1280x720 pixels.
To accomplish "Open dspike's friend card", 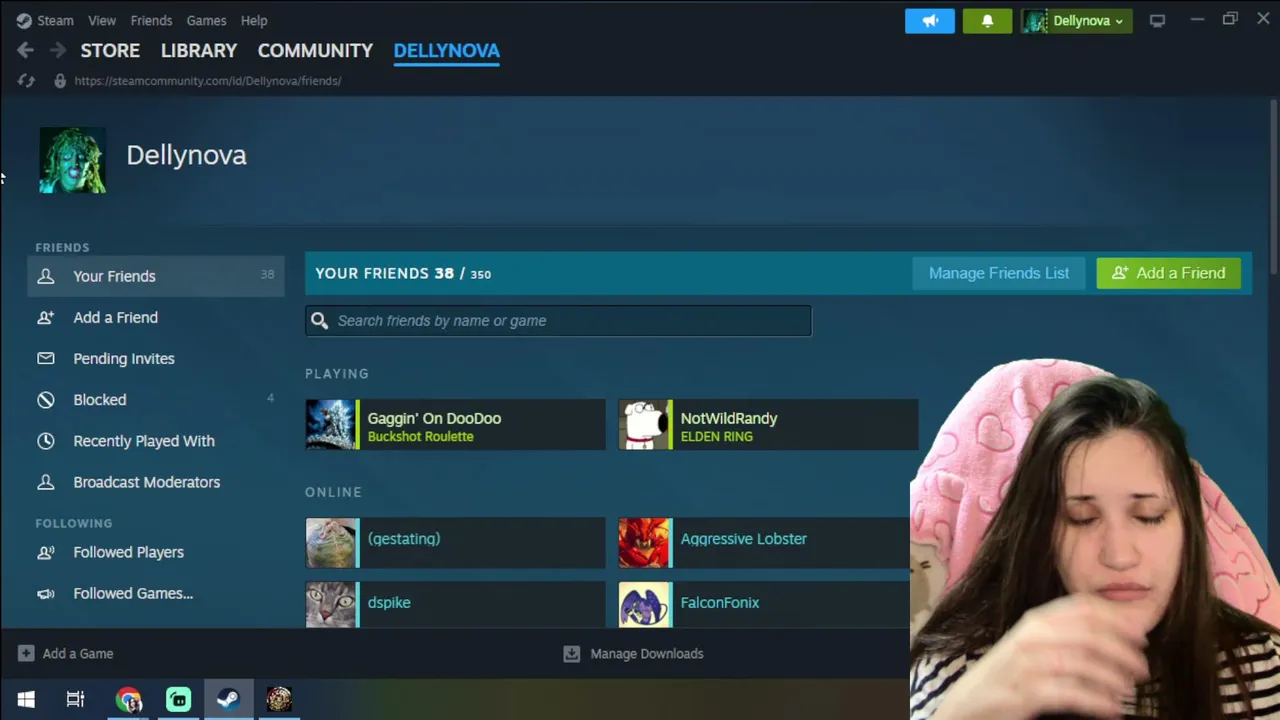I will click(x=455, y=604).
